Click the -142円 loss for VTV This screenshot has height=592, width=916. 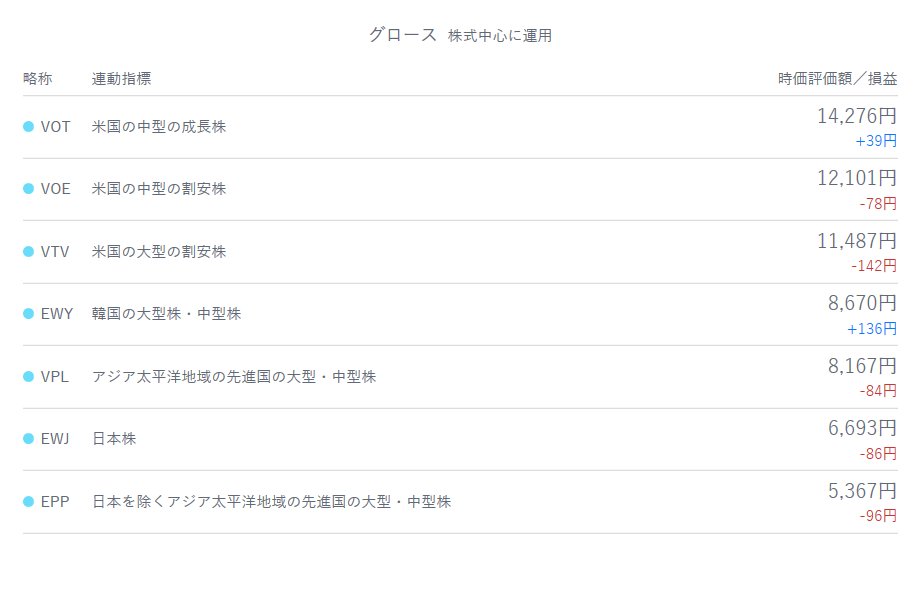873,266
